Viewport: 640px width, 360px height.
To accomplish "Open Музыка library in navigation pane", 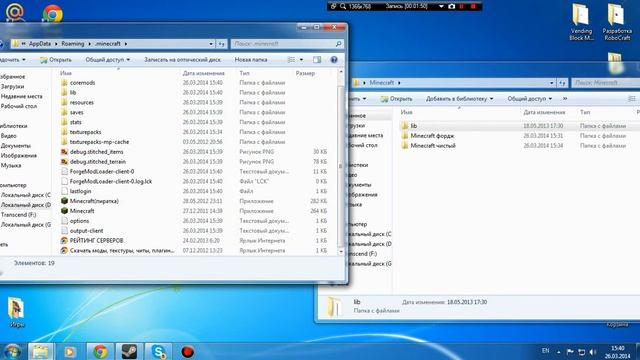I will click(x=11, y=165).
